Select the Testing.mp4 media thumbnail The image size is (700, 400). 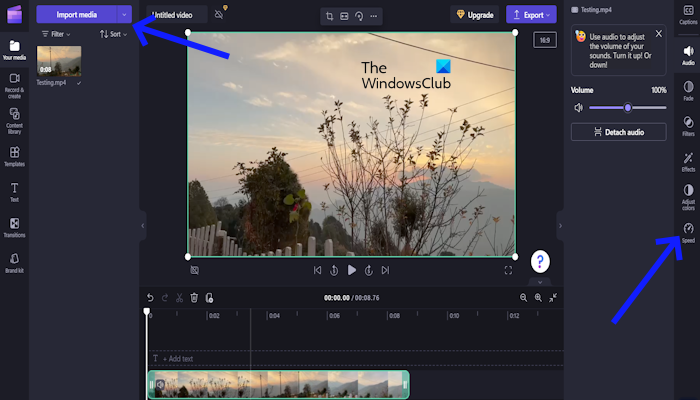click(x=59, y=61)
